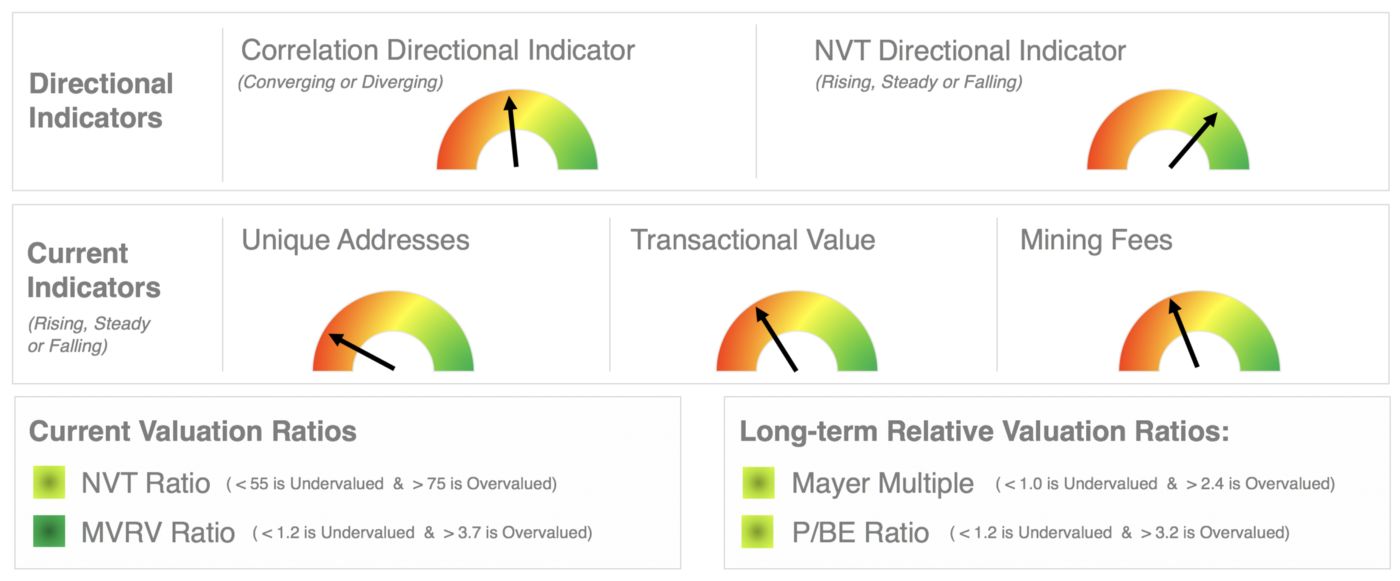This screenshot has height=581, width=1400.
Task: Click the Mayer Multiple status square
Action: pyautogui.click(x=759, y=483)
